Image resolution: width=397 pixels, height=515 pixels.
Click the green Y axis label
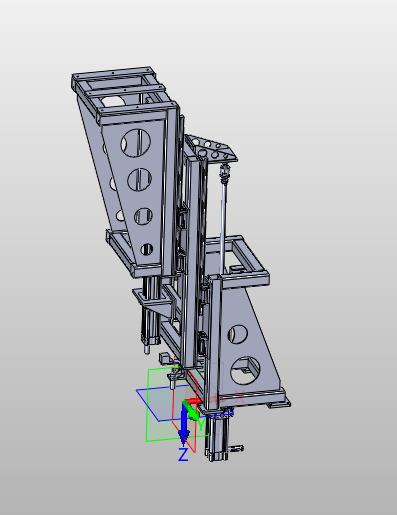click(201, 424)
